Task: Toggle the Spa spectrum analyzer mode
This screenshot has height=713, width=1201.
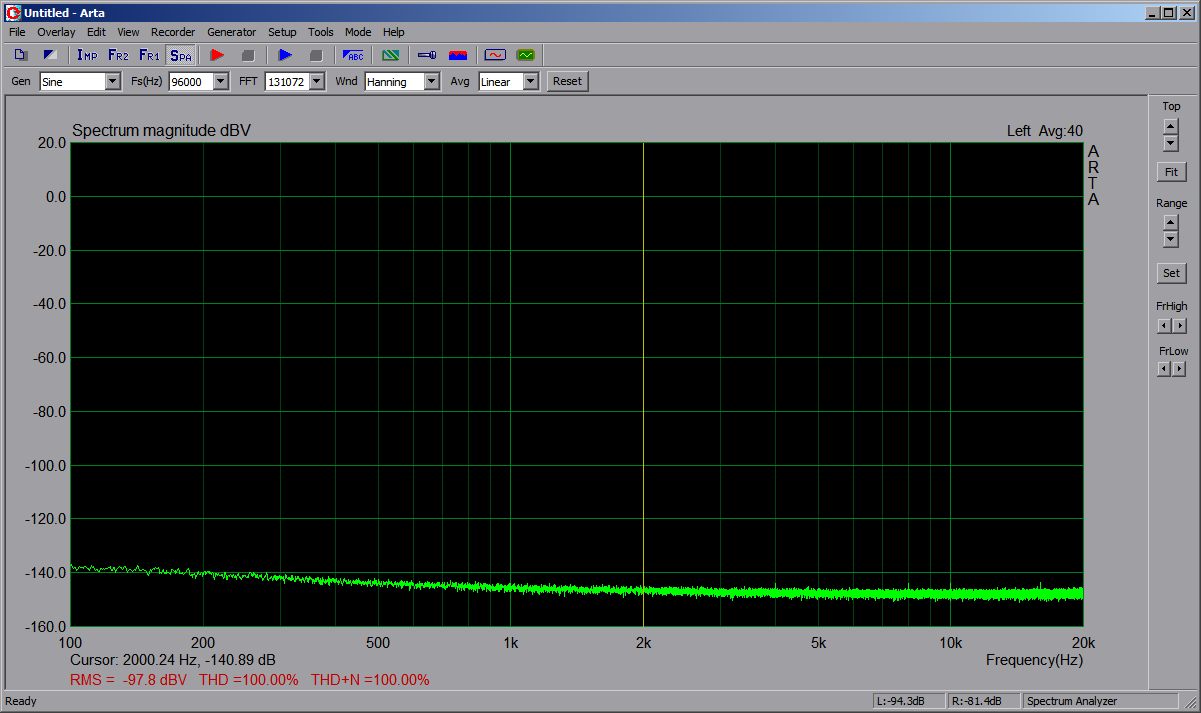Action: 180,55
